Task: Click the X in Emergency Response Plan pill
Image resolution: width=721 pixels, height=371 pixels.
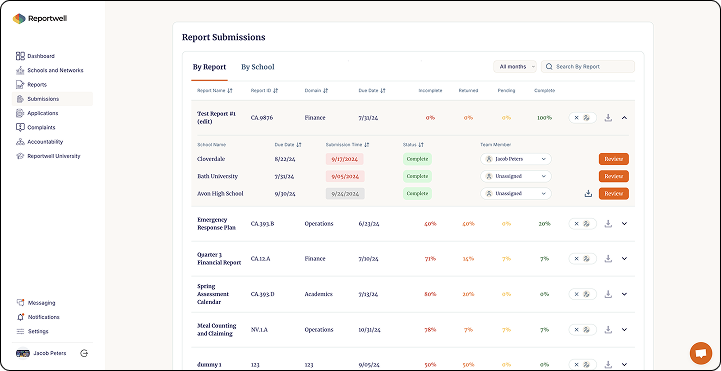Action: click(577, 224)
